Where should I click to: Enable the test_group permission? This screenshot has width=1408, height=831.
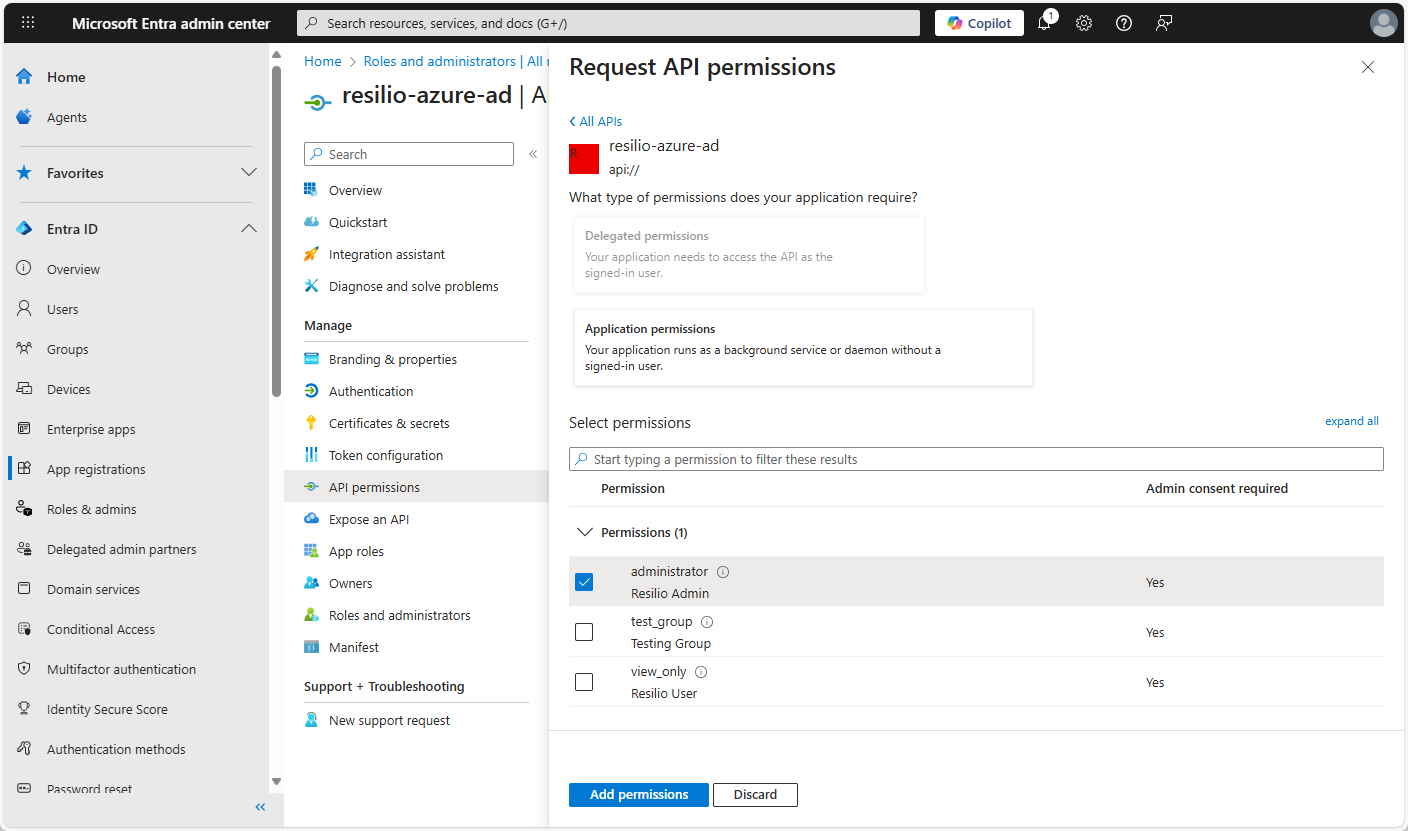584,631
